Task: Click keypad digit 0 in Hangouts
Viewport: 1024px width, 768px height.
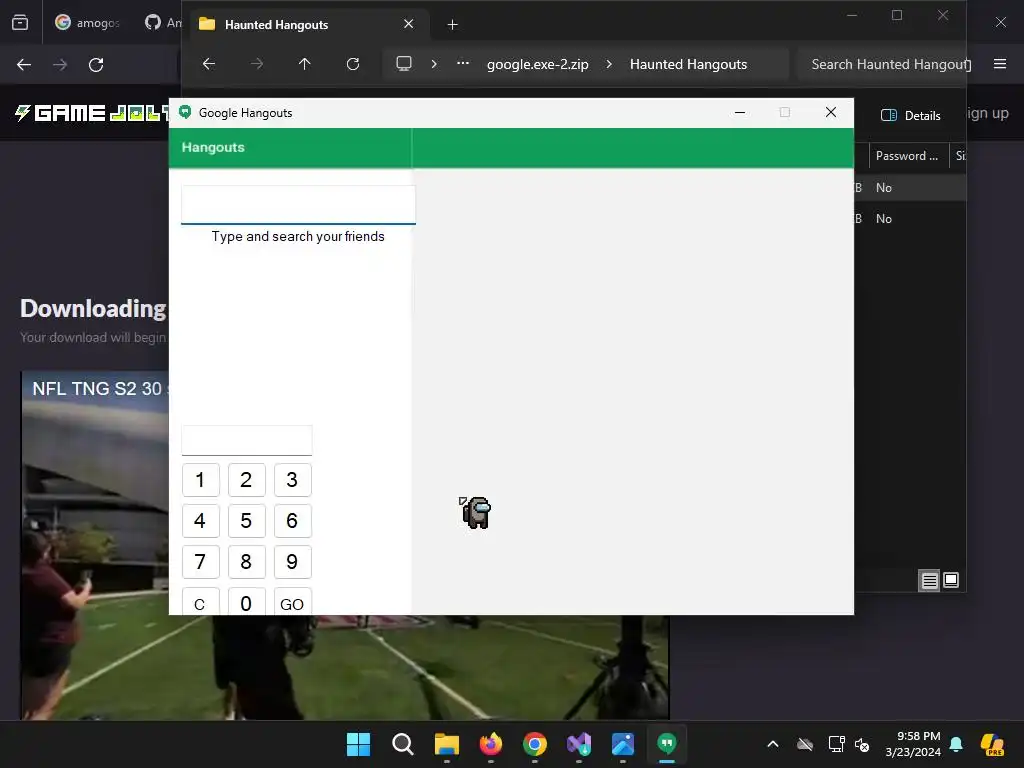Action: pos(246,601)
